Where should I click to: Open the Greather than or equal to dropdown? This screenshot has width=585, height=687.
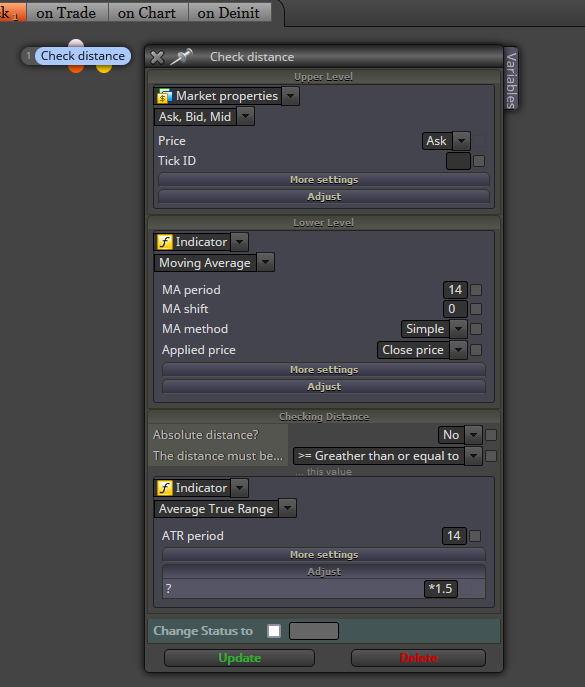point(473,456)
